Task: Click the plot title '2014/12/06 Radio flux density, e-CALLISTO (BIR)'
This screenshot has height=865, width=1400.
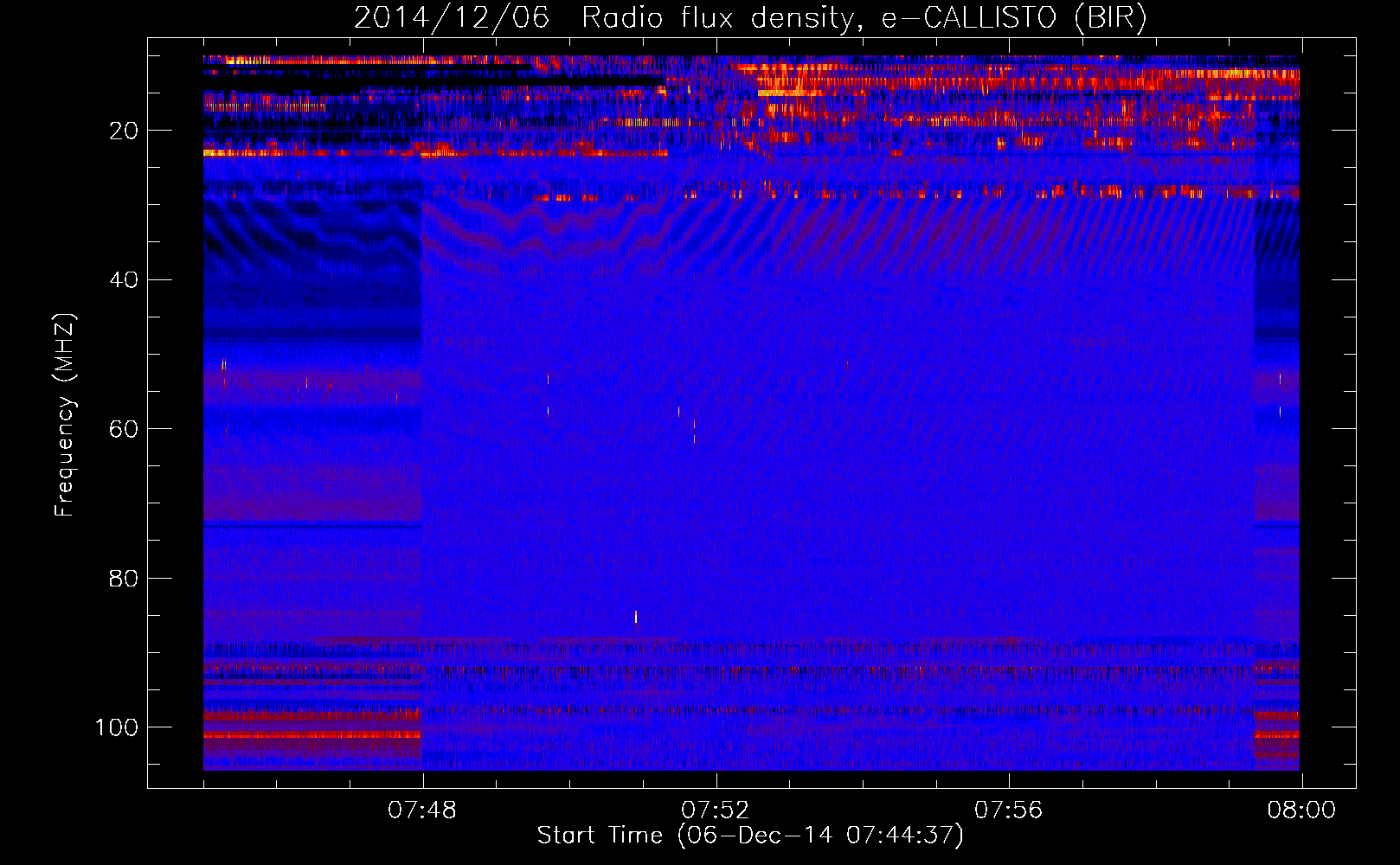Action: [x=750, y=17]
